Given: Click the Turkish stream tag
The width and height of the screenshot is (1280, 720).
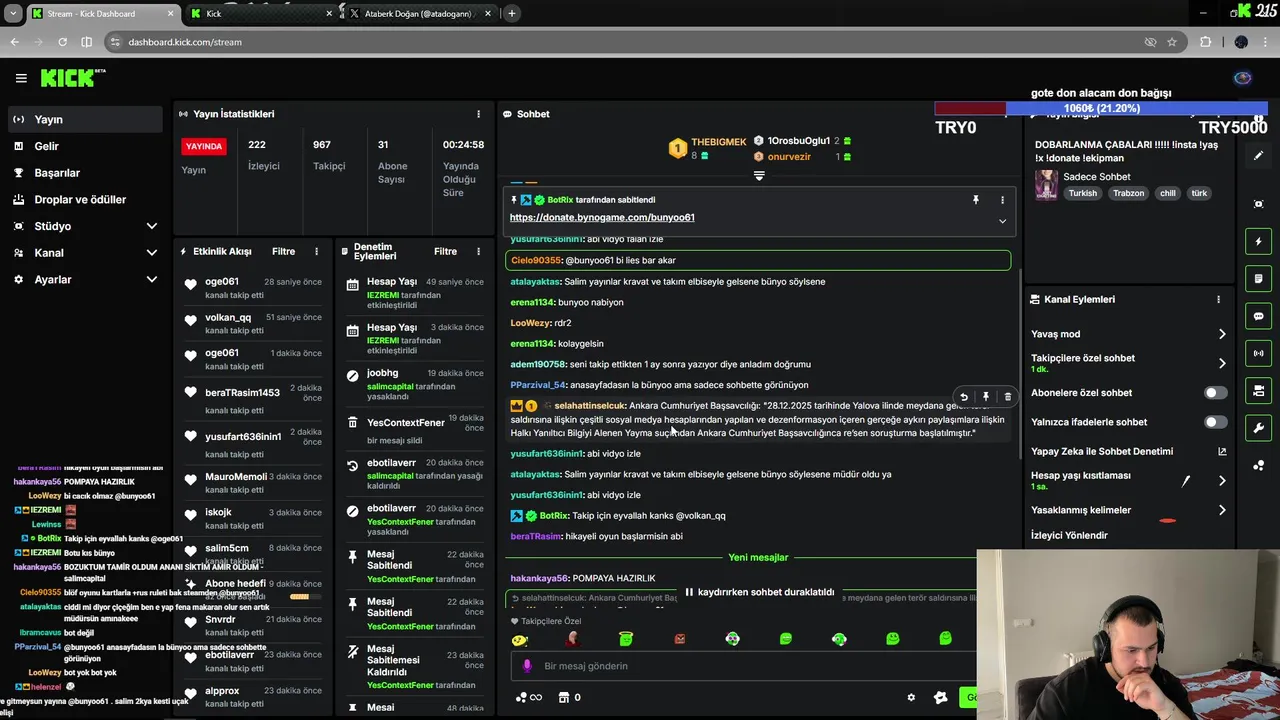Looking at the screenshot, I should pyautogui.click(x=1082, y=193).
